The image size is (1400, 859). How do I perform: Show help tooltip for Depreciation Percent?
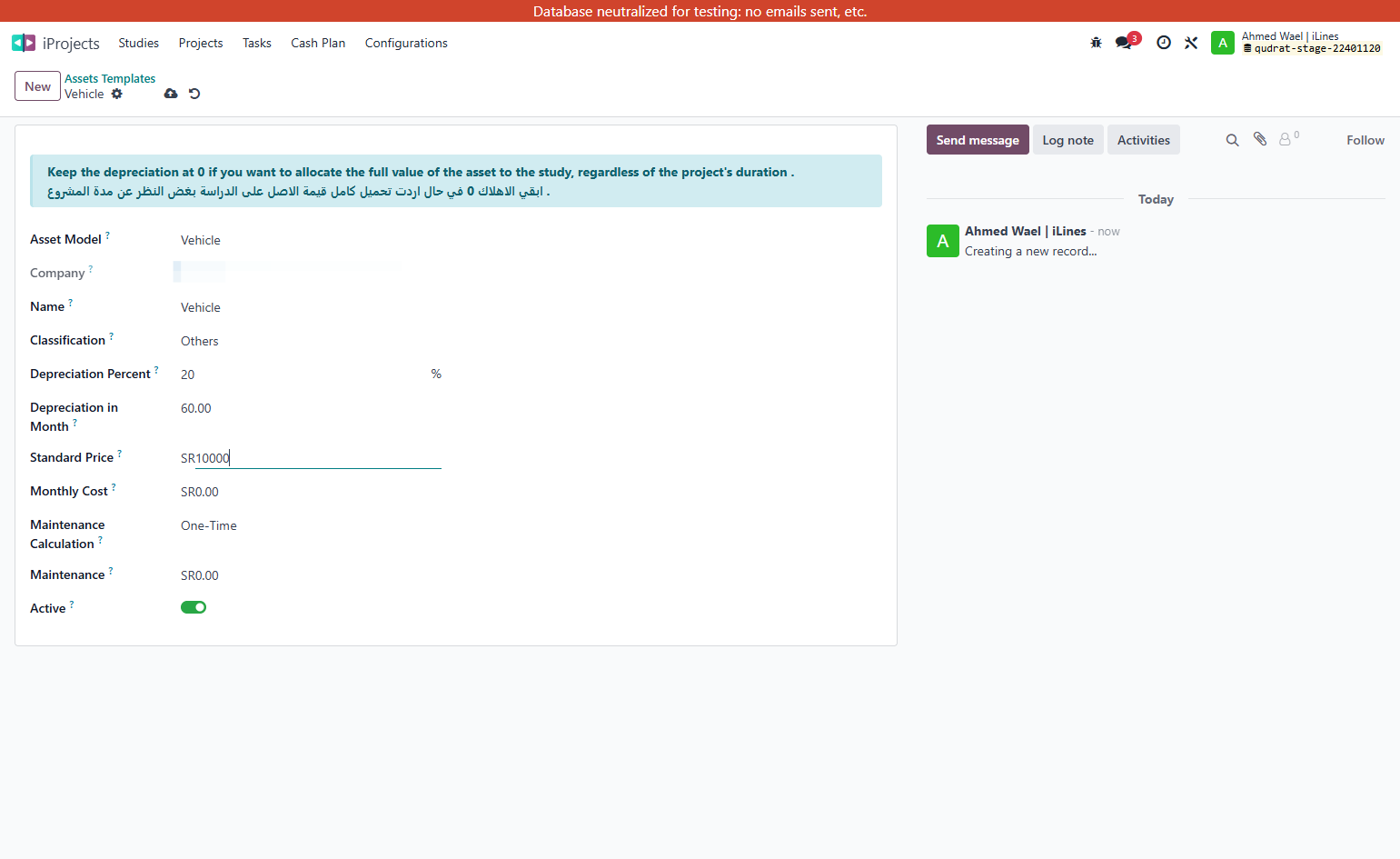[x=156, y=370]
